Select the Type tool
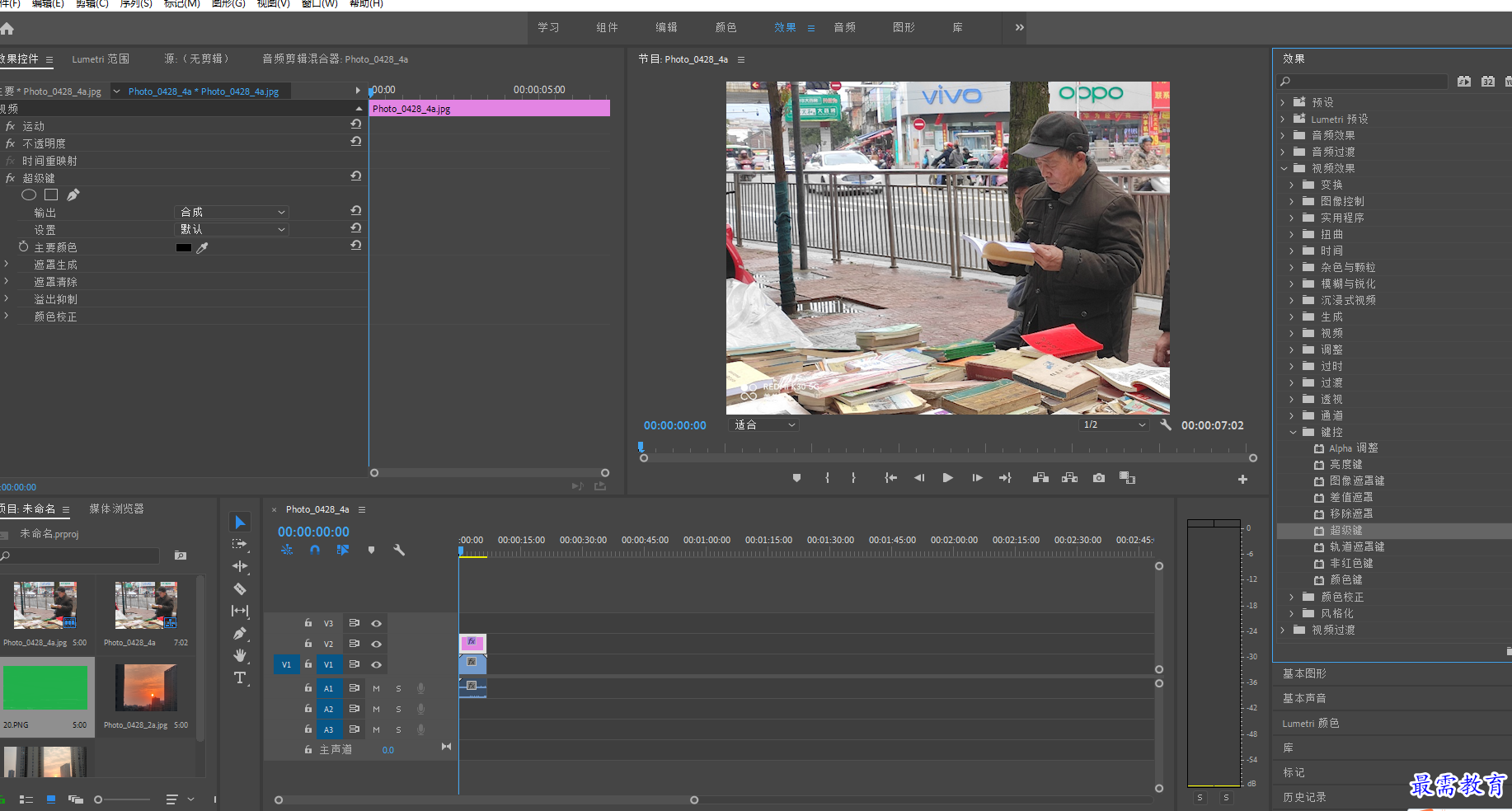 [x=240, y=677]
